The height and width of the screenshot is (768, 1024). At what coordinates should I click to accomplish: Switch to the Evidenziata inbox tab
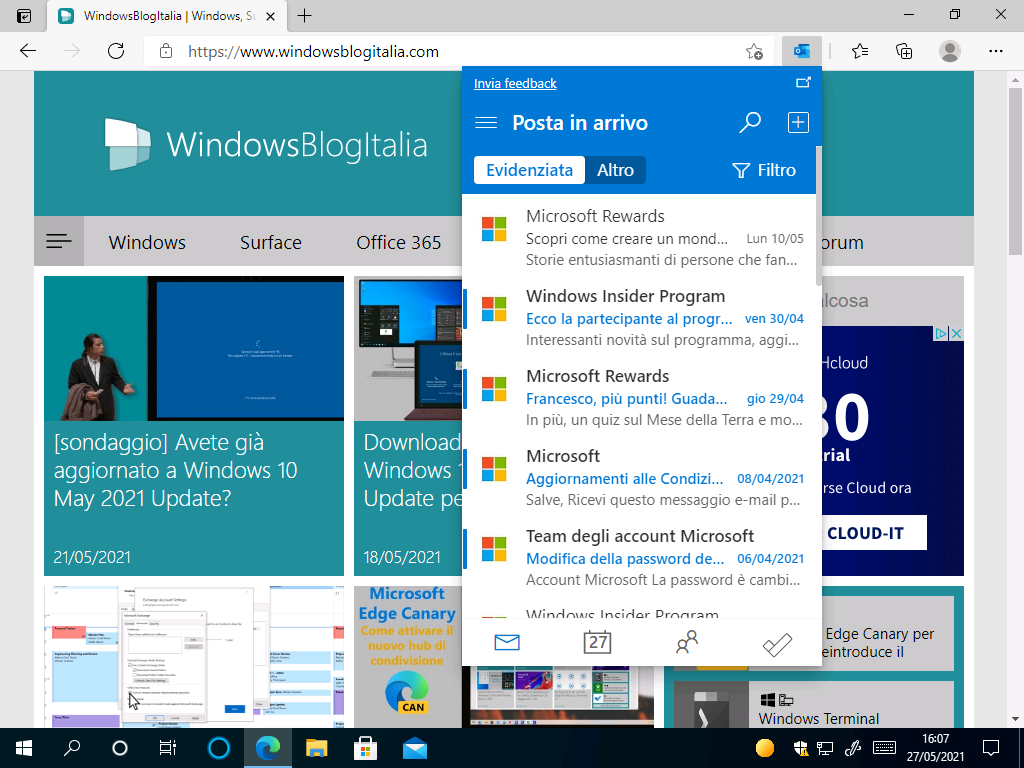pyautogui.click(x=530, y=170)
